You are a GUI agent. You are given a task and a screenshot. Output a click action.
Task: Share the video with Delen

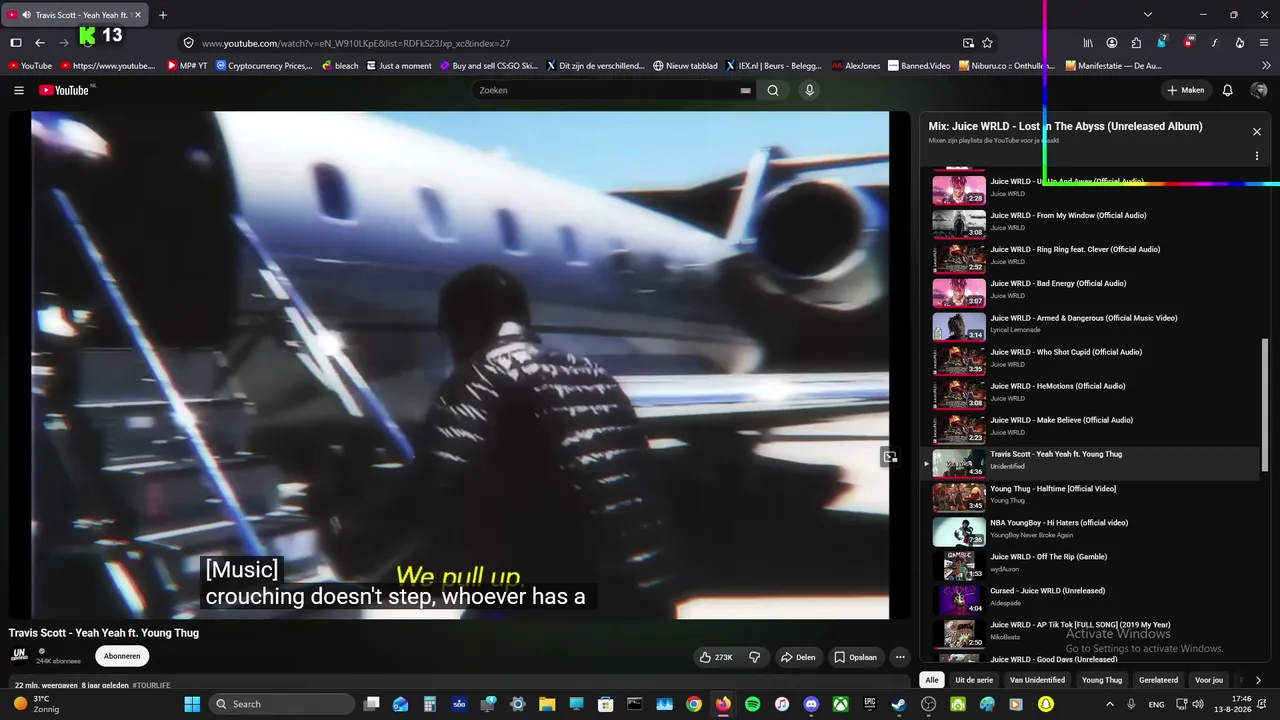coord(798,657)
